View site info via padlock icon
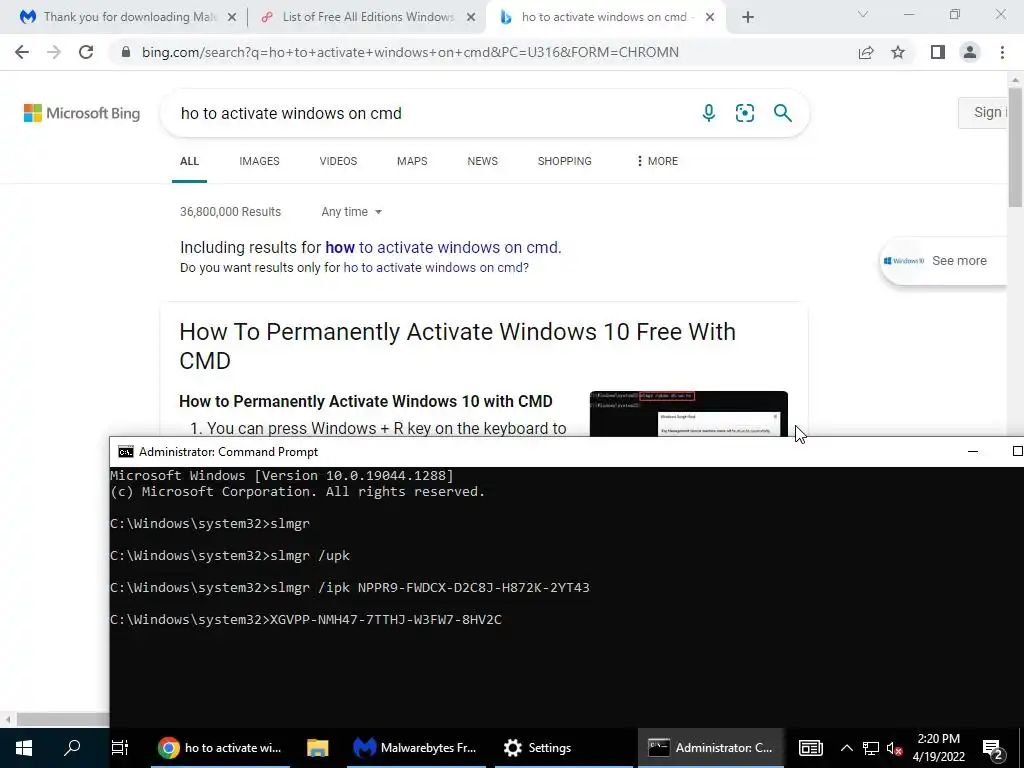 coord(126,52)
